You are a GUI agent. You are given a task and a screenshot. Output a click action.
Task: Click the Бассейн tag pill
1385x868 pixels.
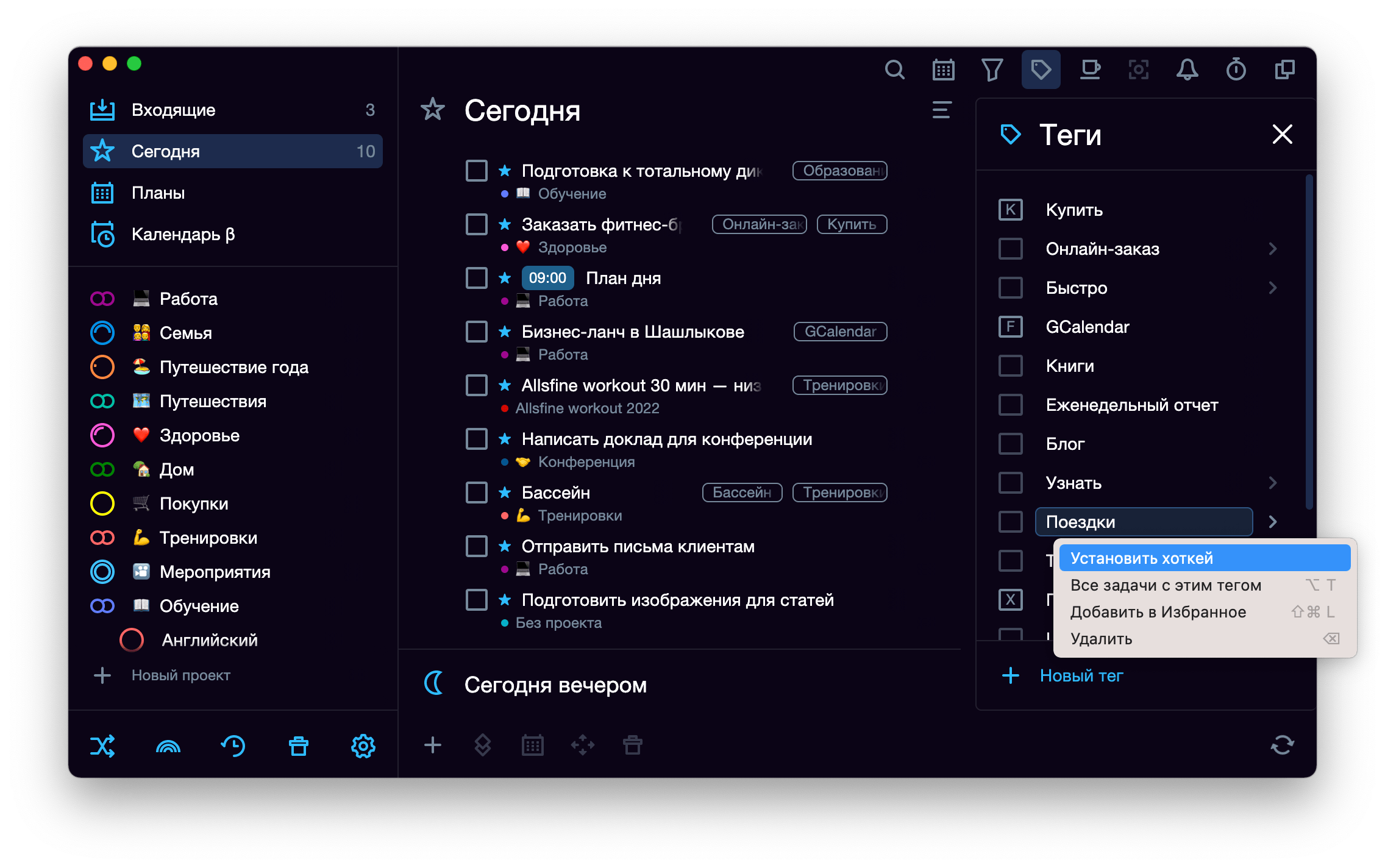[x=742, y=493]
